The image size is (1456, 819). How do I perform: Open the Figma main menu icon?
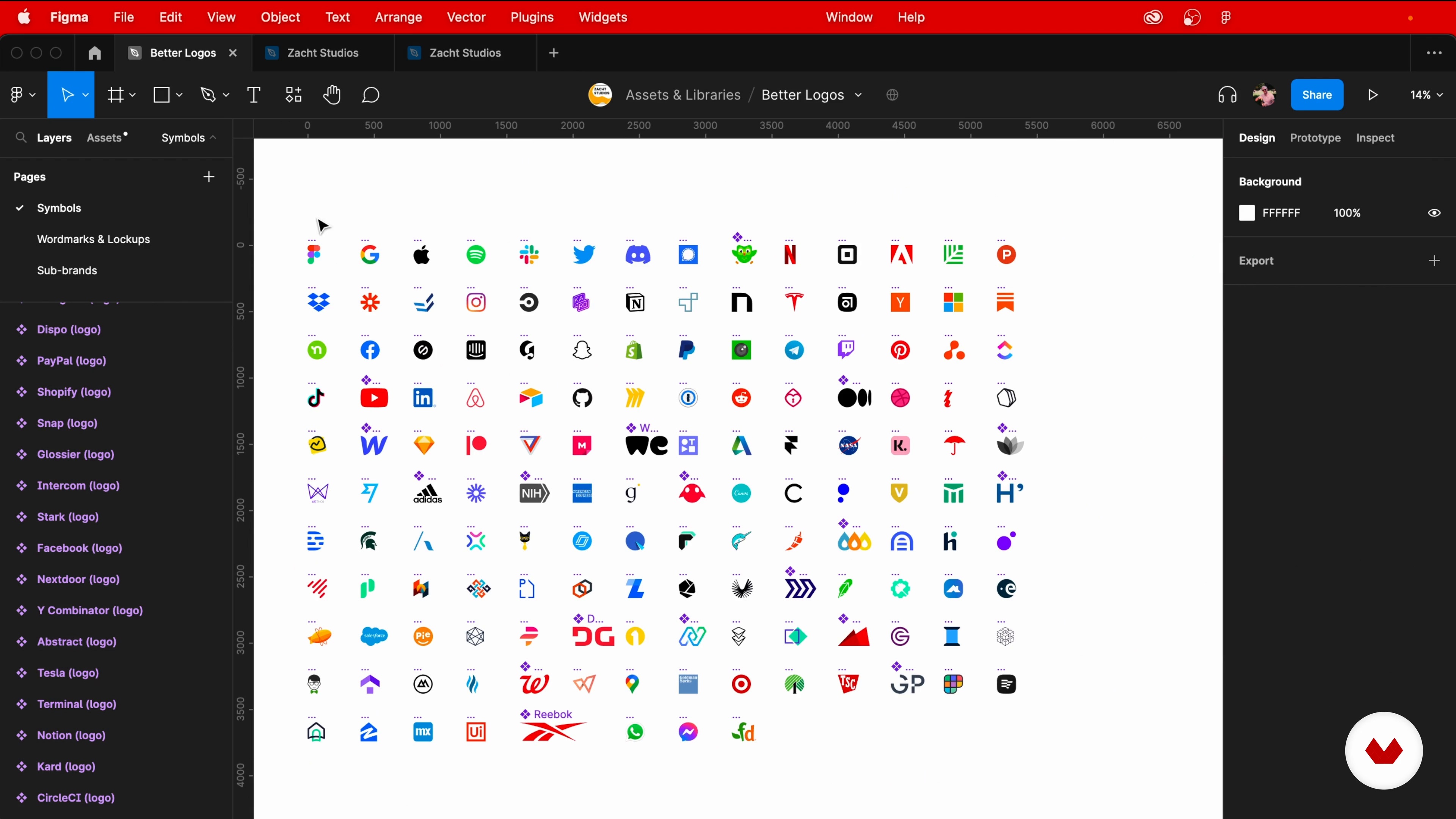click(17, 95)
